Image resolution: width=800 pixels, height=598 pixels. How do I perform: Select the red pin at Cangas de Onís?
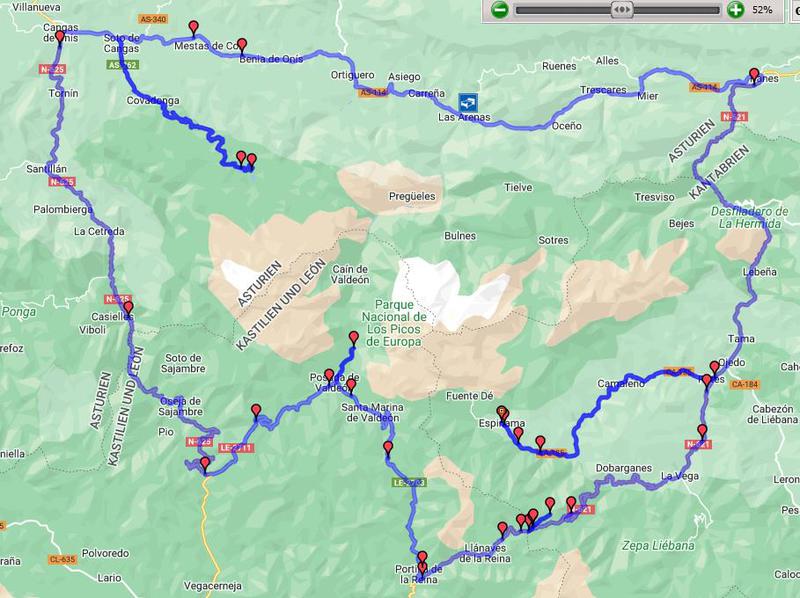pyautogui.click(x=60, y=37)
